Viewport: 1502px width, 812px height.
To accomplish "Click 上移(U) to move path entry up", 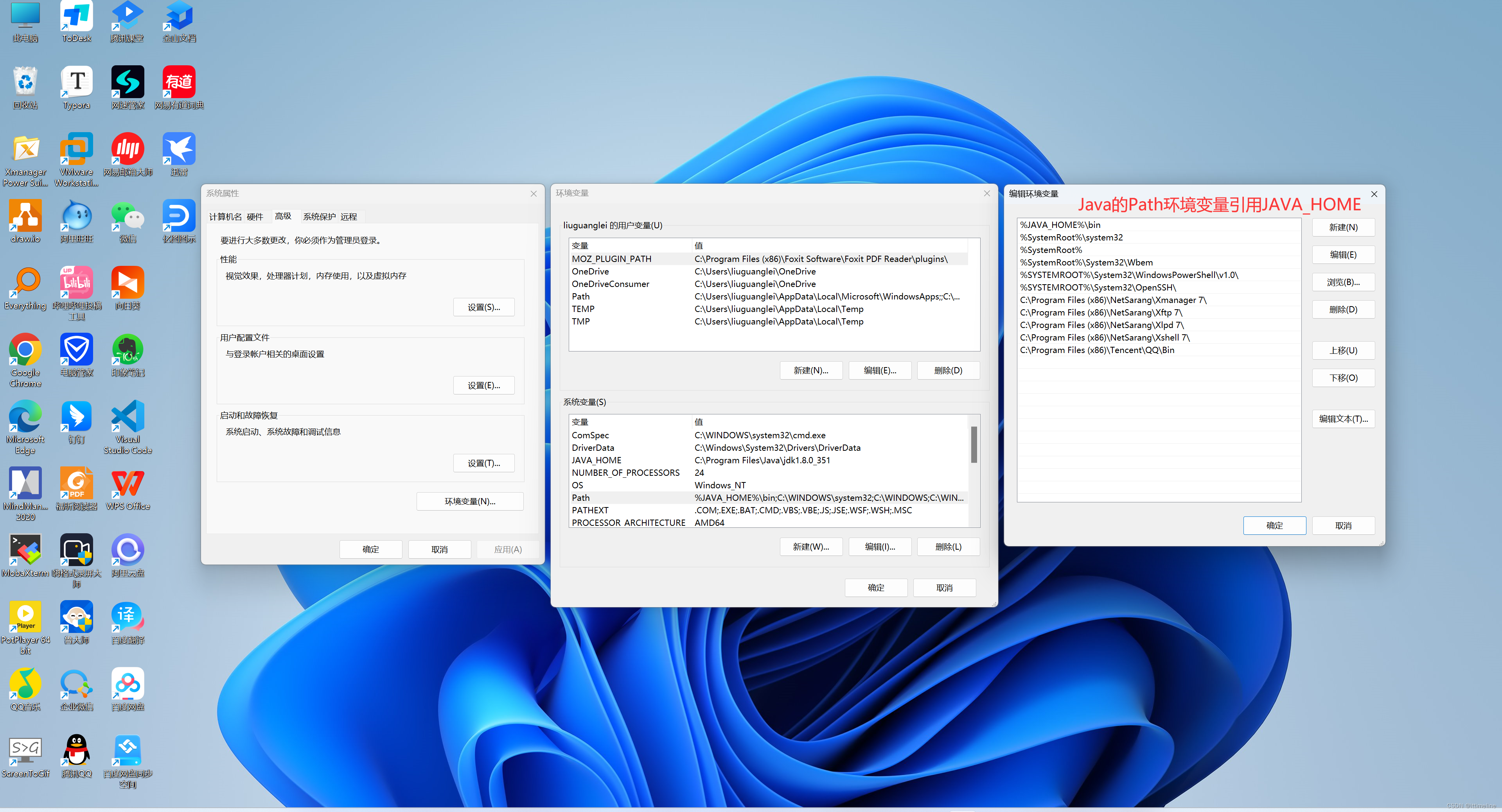I will 1343,351.
